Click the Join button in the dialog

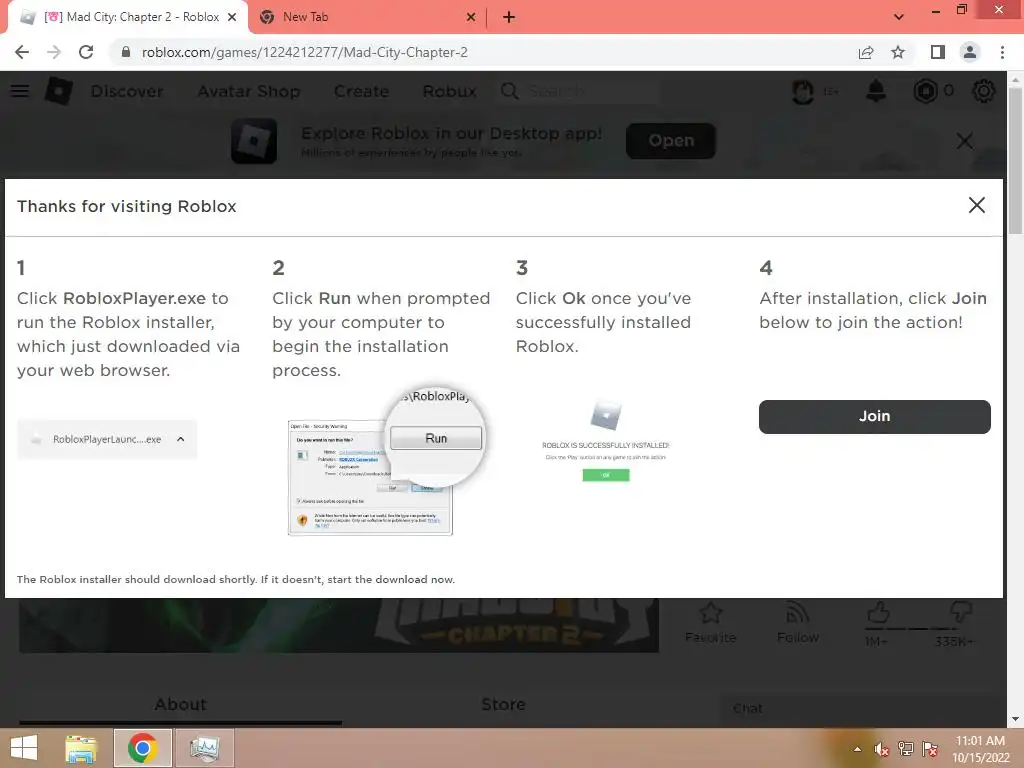click(x=874, y=417)
